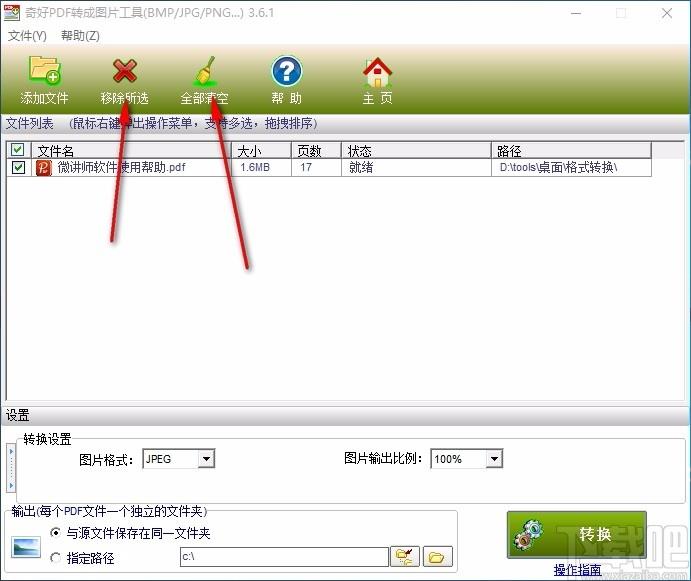Select the 与源文件保存在同一文件夹 radio button

56,533
